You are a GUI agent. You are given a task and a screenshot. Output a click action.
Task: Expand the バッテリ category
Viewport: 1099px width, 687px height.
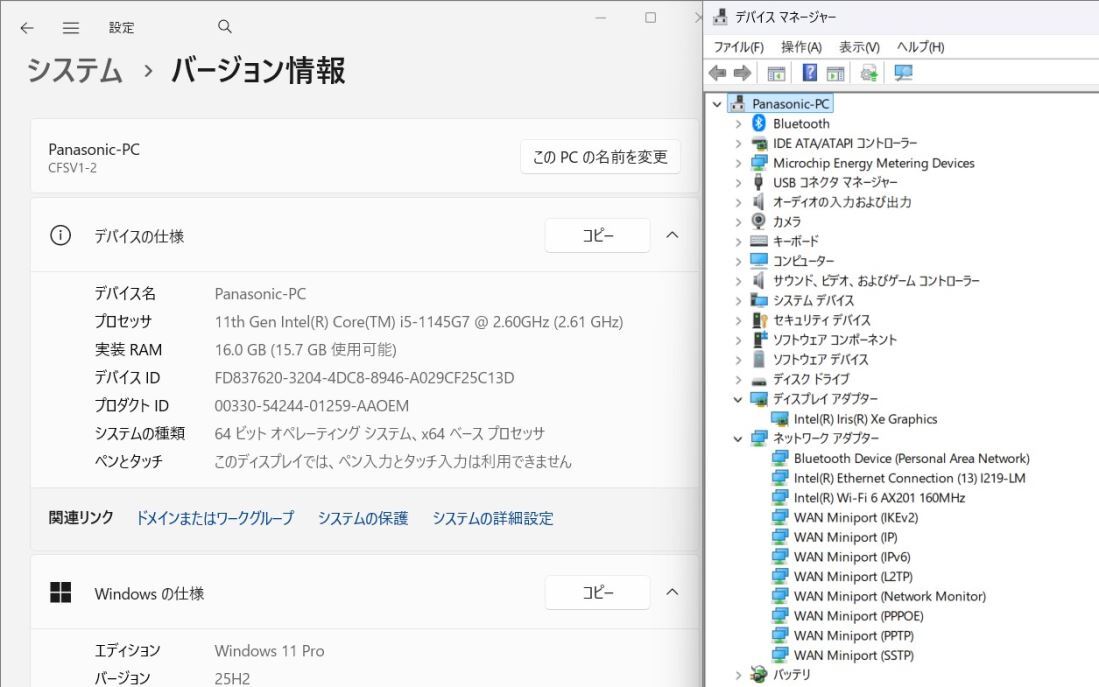739,675
